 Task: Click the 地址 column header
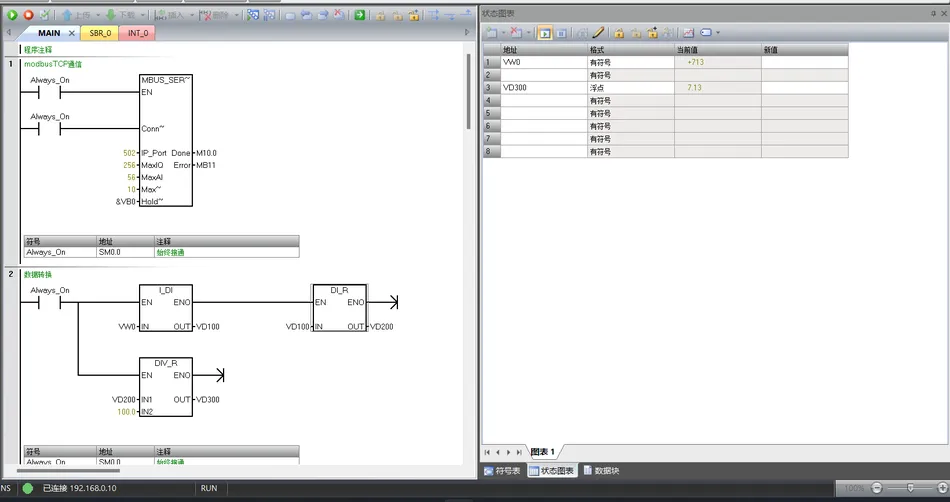tap(543, 50)
